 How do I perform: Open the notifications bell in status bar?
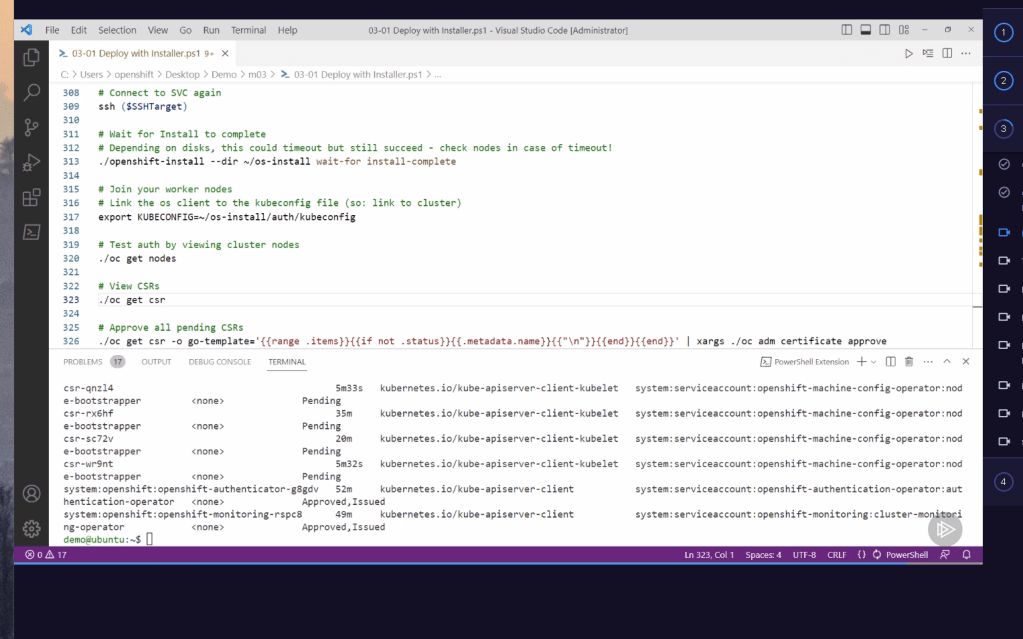[x=966, y=555]
